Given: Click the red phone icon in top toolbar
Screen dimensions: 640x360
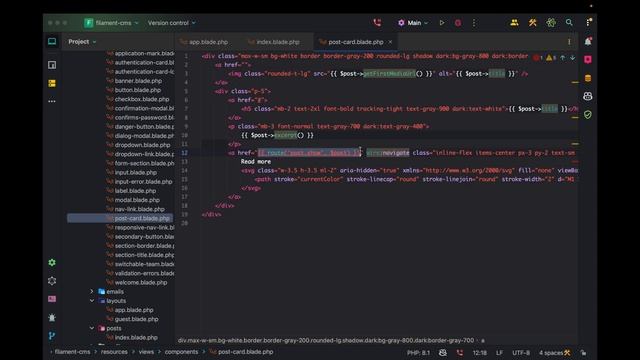Looking at the screenshot, I should pos(377,23).
